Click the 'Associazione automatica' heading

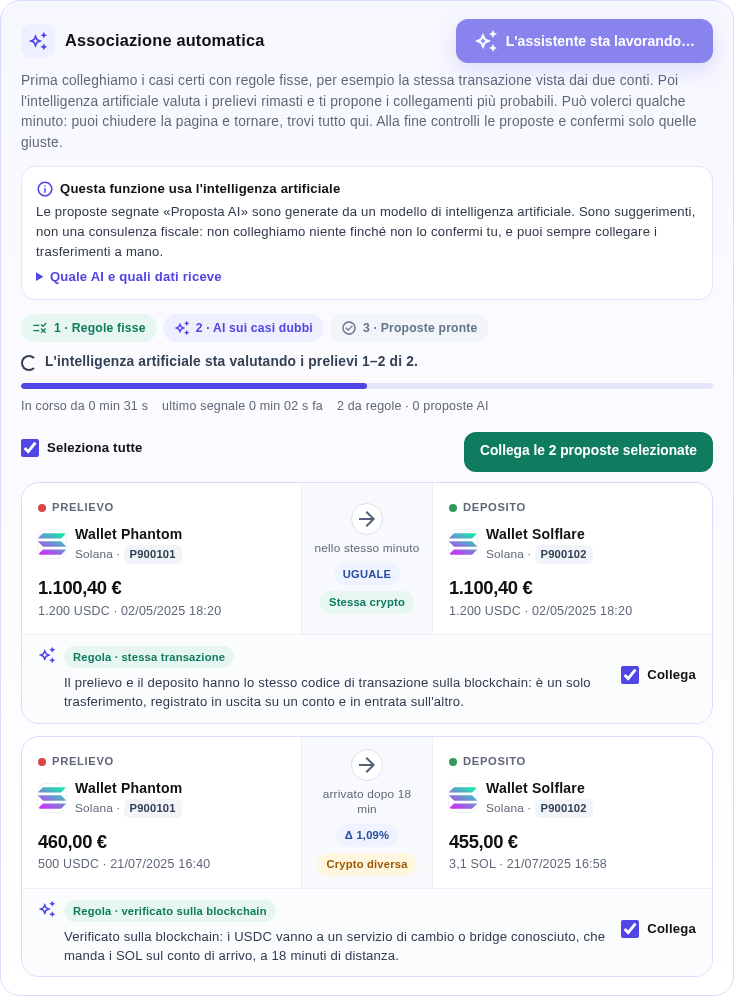165,41
